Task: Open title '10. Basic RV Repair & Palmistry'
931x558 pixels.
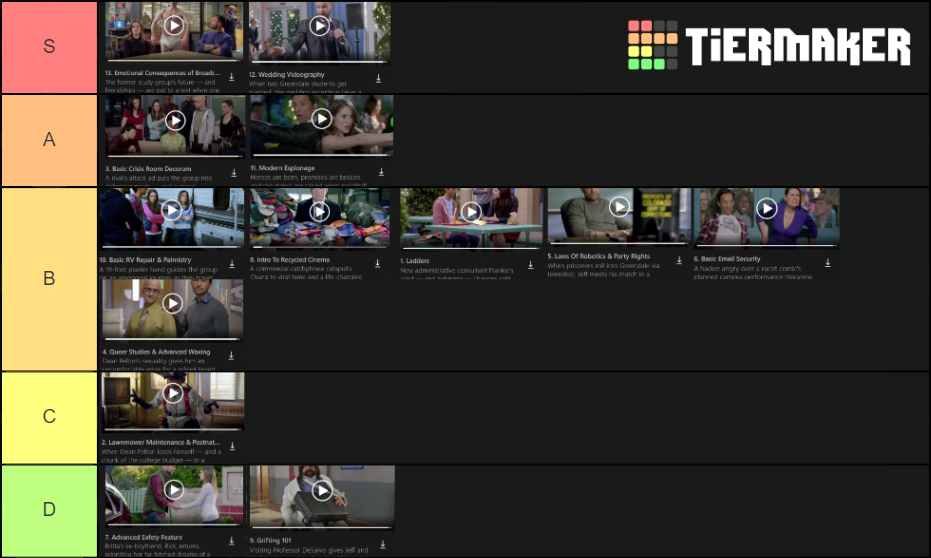Action: [145, 260]
